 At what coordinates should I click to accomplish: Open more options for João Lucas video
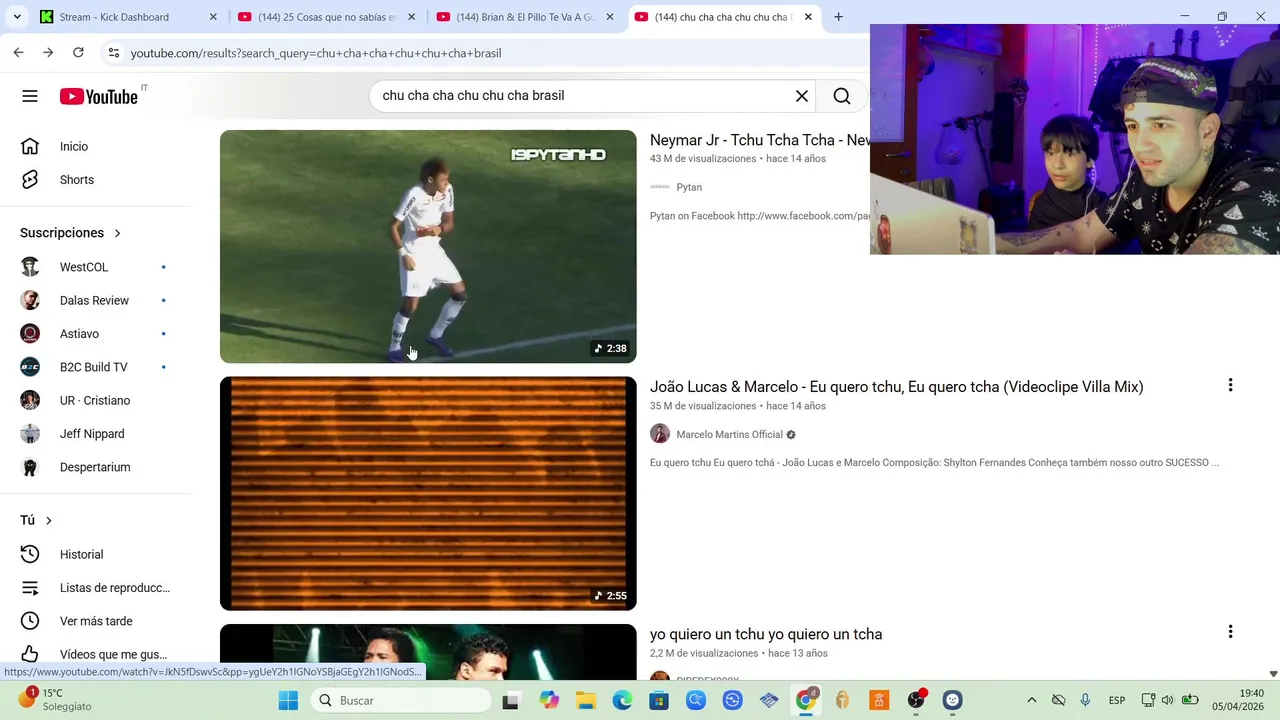[x=1230, y=385]
